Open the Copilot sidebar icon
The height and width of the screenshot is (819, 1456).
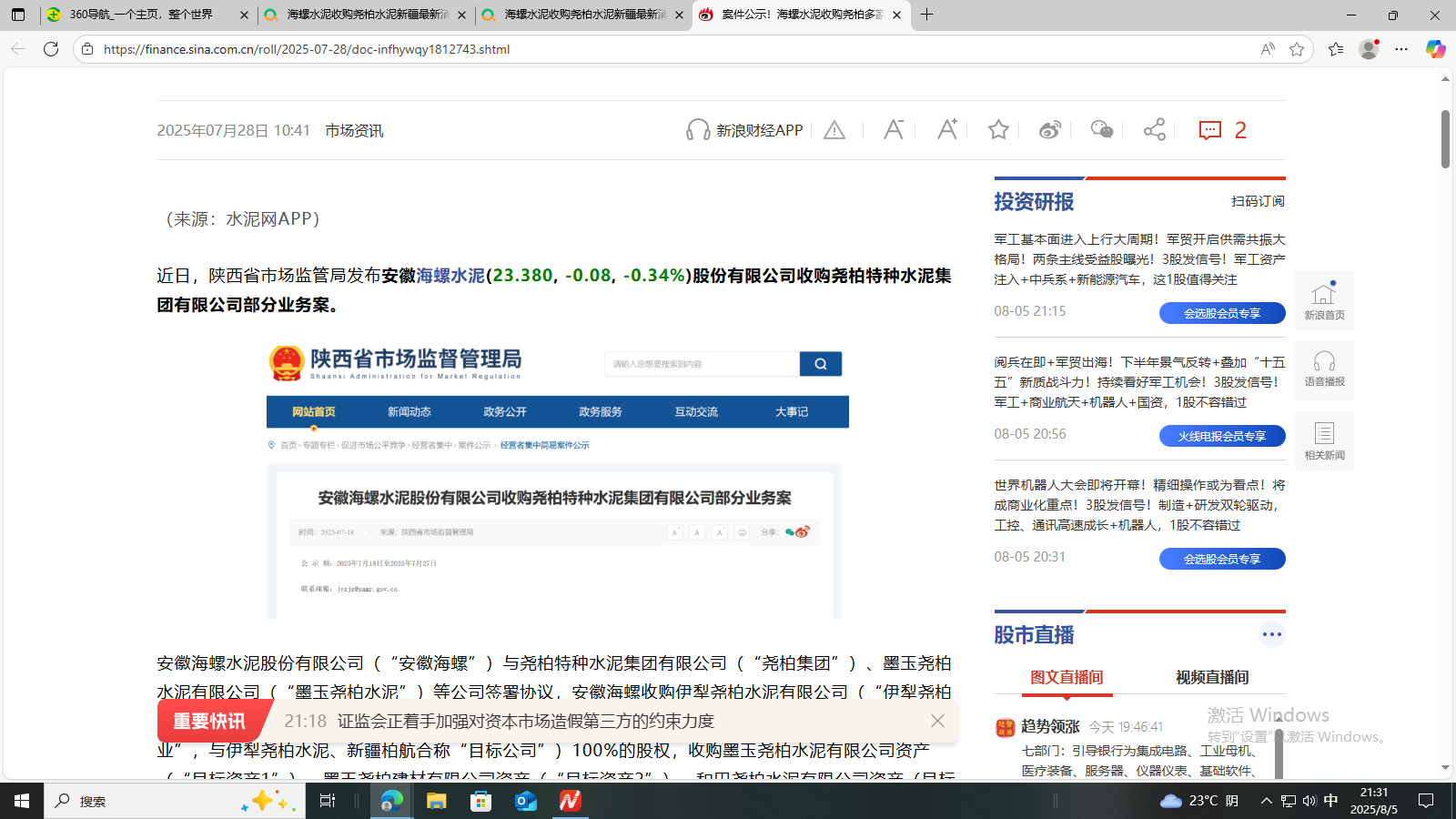click(1435, 49)
